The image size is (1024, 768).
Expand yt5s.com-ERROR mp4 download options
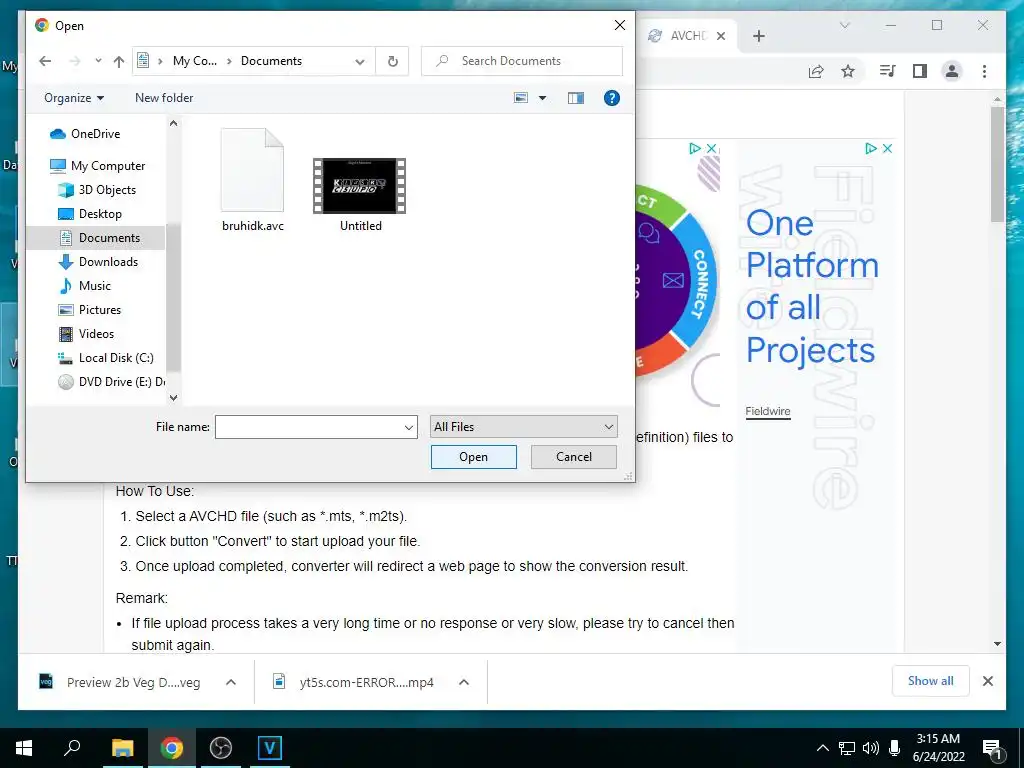pos(464,682)
